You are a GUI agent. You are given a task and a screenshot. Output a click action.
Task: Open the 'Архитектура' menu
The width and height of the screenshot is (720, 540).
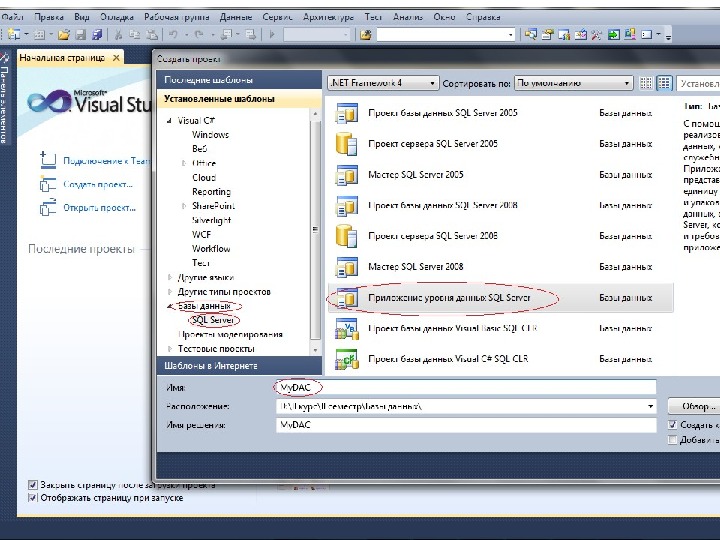[328, 17]
